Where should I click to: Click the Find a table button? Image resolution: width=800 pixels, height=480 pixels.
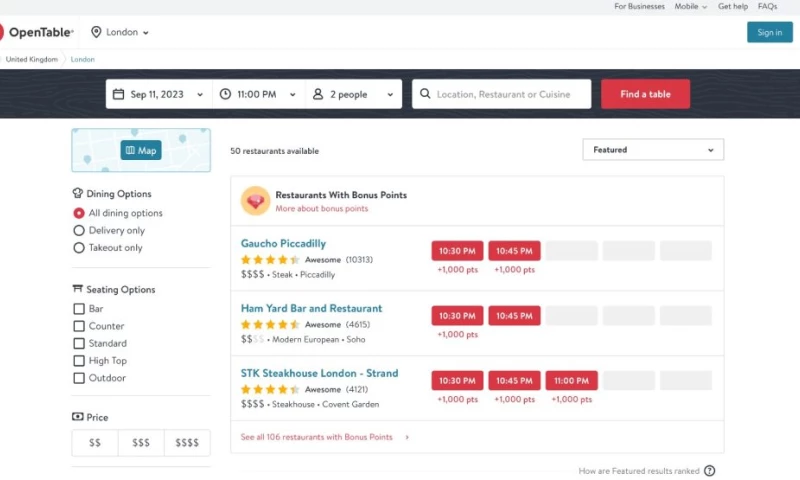point(645,94)
